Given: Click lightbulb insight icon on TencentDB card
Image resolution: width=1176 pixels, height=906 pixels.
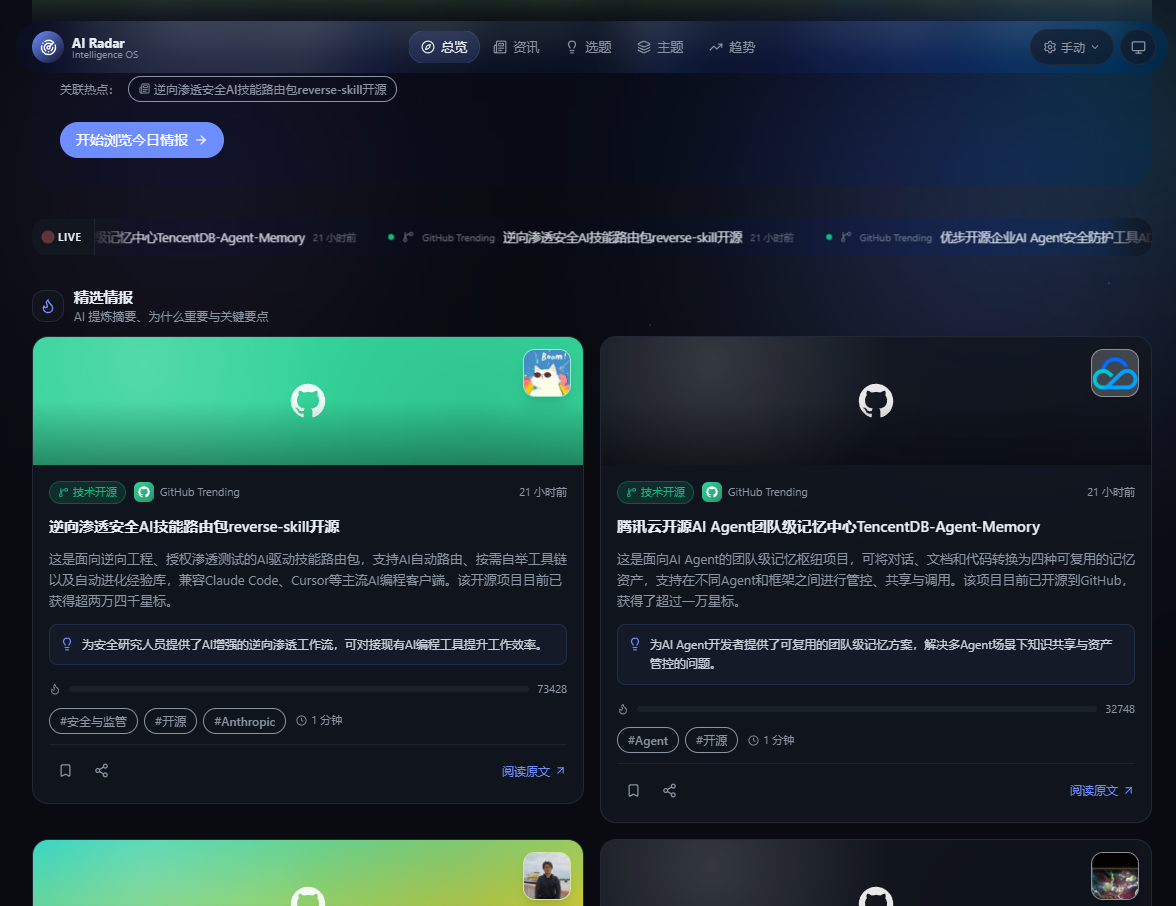Looking at the screenshot, I should [x=634, y=644].
